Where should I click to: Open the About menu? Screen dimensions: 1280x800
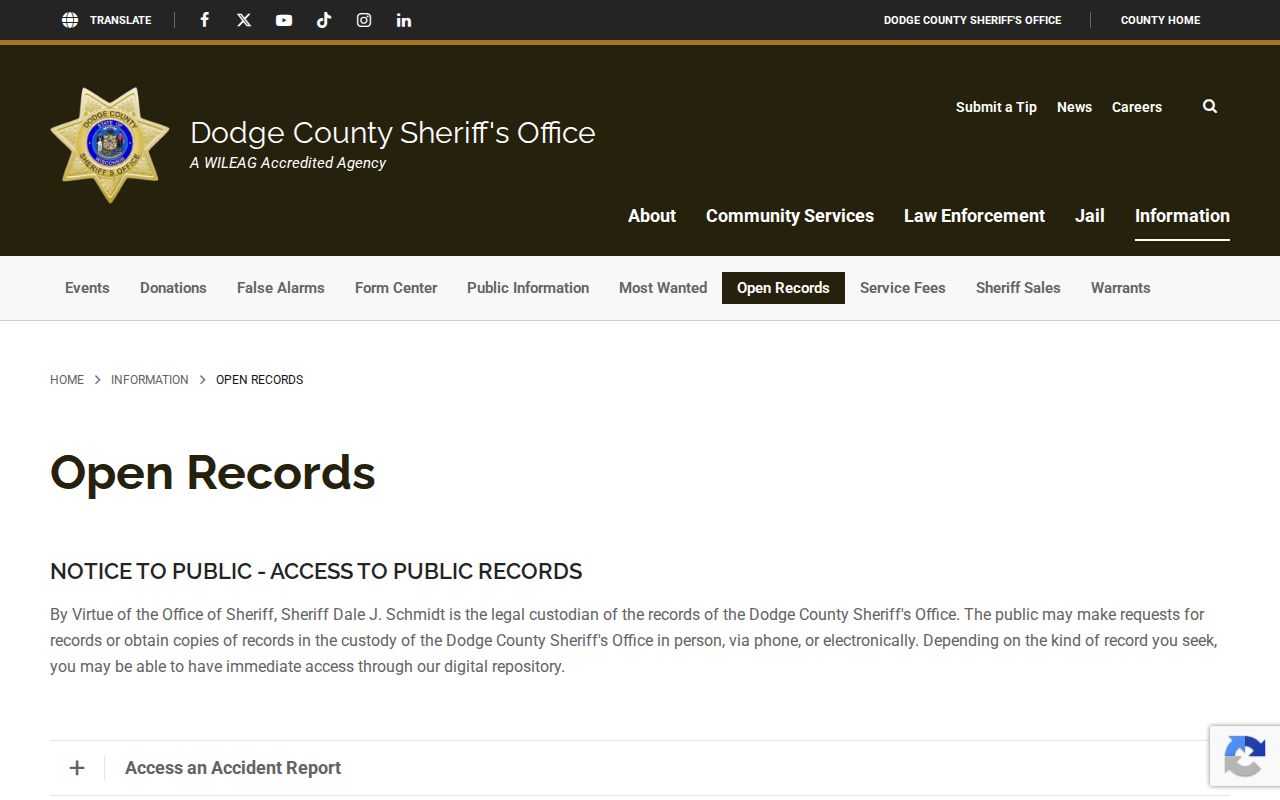click(652, 216)
